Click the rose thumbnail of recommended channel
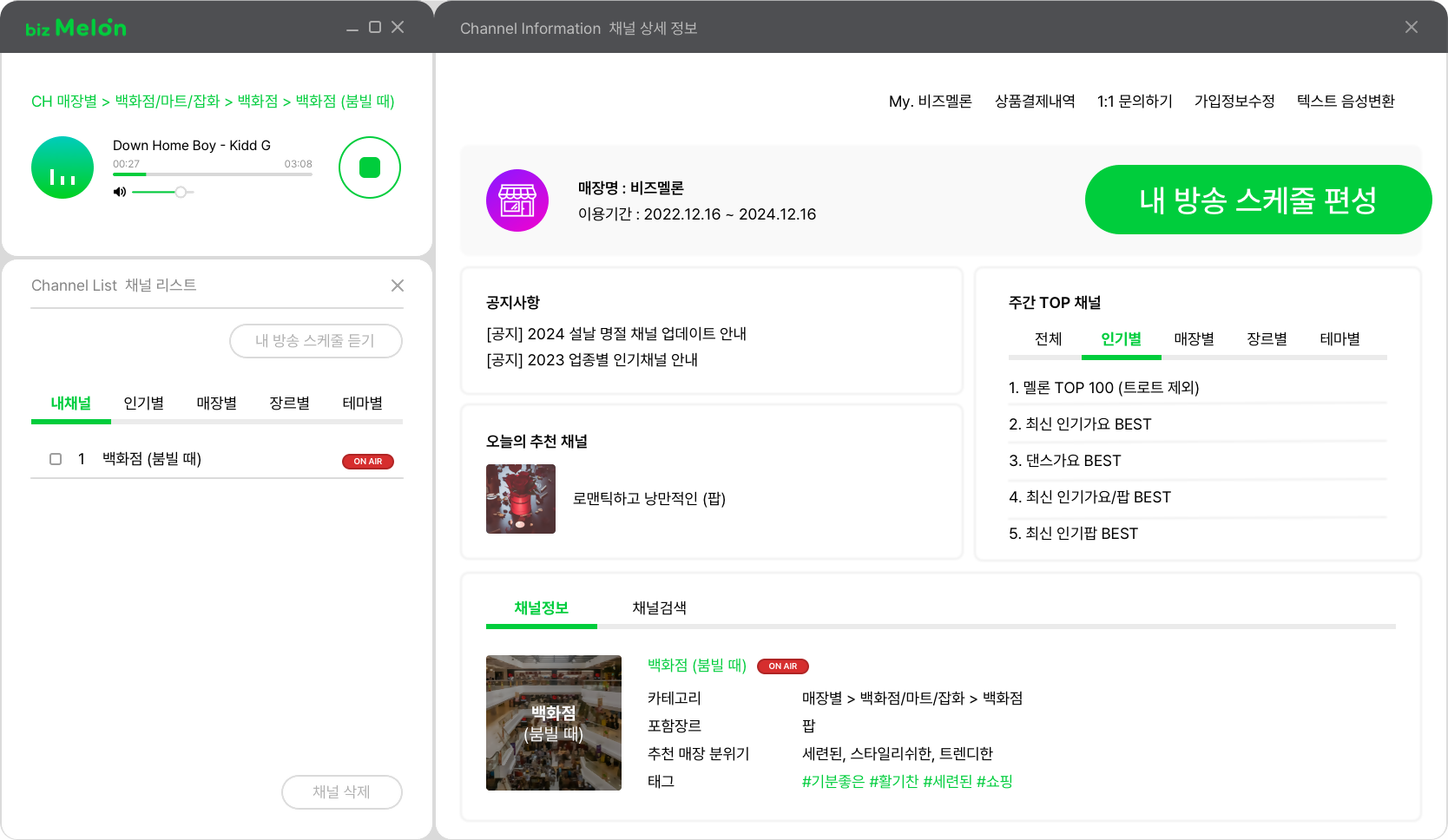This screenshot has height=840, width=1448. pyautogui.click(x=521, y=499)
